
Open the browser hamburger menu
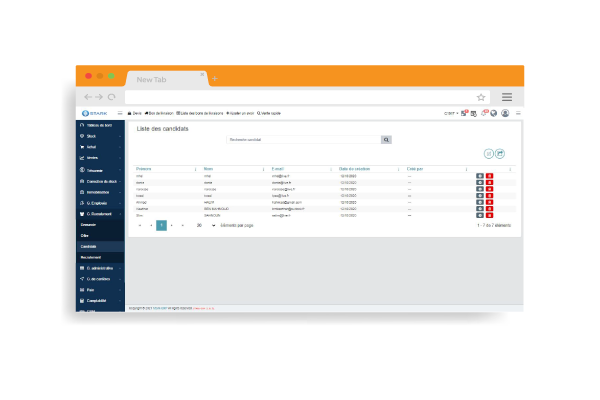tap(507, 97)
